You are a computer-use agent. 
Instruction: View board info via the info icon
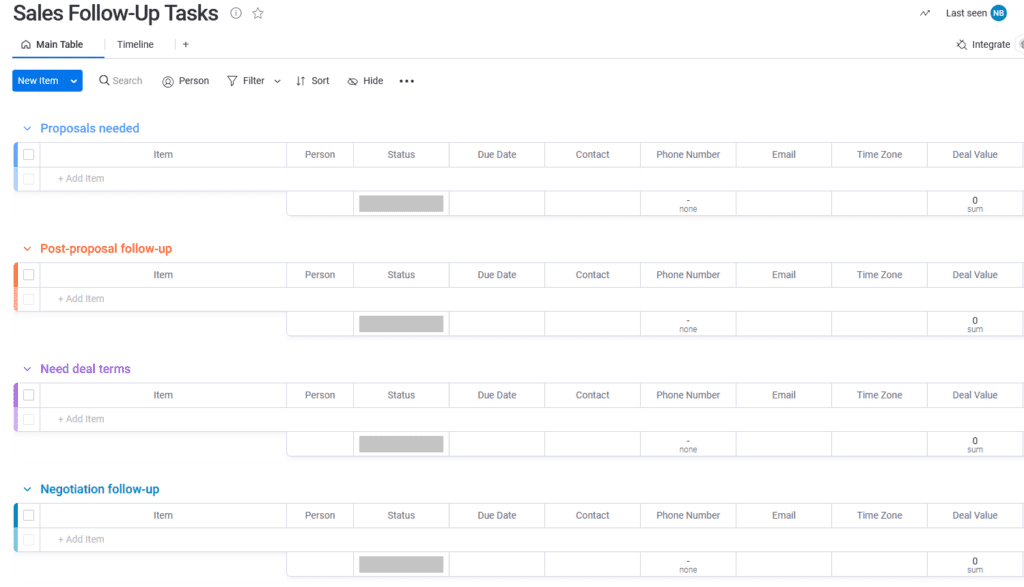click(235, 13)
